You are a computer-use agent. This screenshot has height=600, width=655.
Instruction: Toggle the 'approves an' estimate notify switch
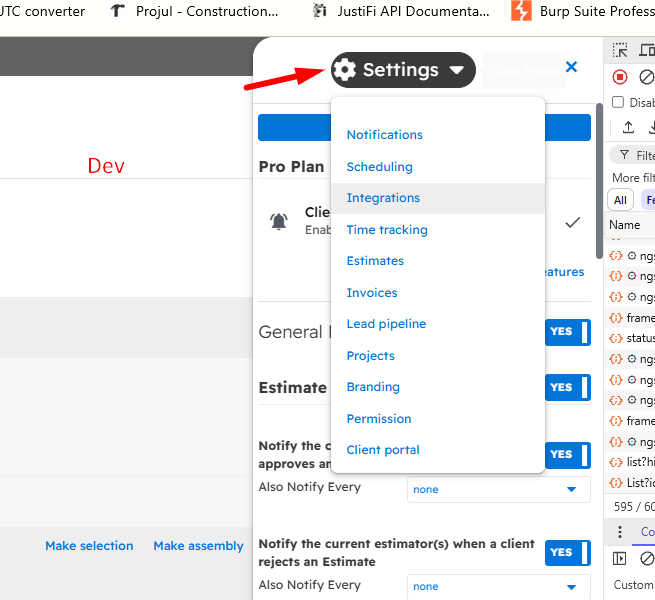tap(568, 455)
